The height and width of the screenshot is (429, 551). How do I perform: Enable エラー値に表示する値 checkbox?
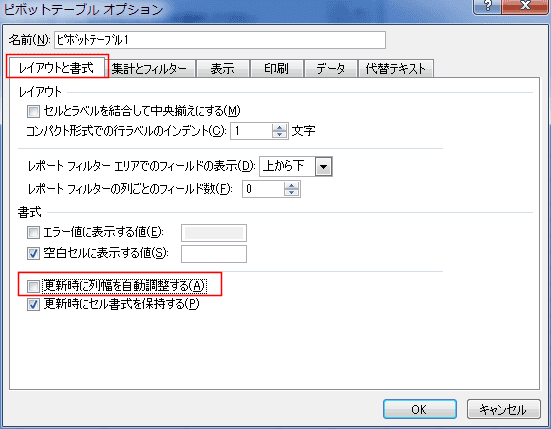coord(33,233)
